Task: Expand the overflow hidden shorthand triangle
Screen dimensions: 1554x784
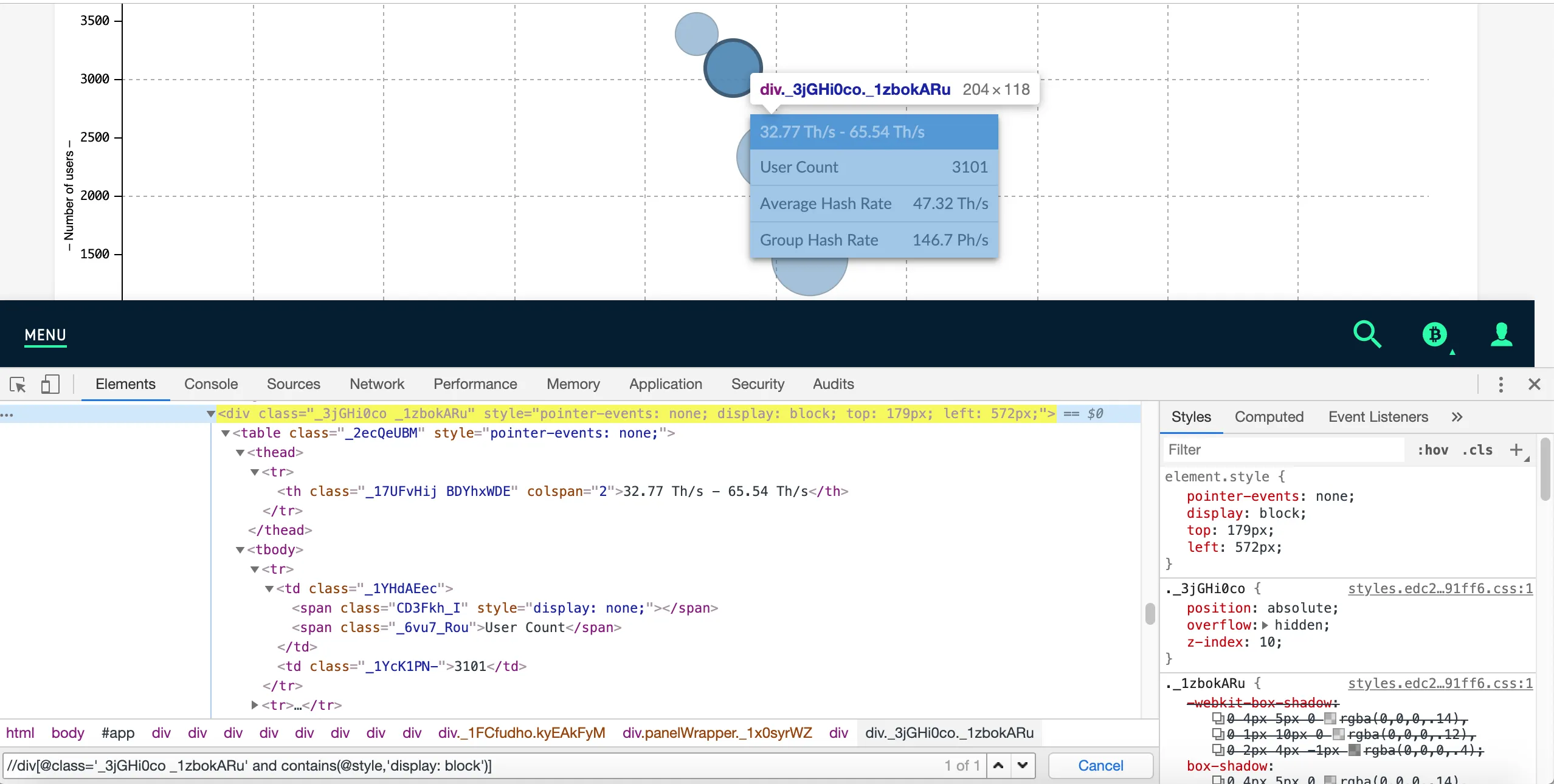Action: (x=1265, y=625)
